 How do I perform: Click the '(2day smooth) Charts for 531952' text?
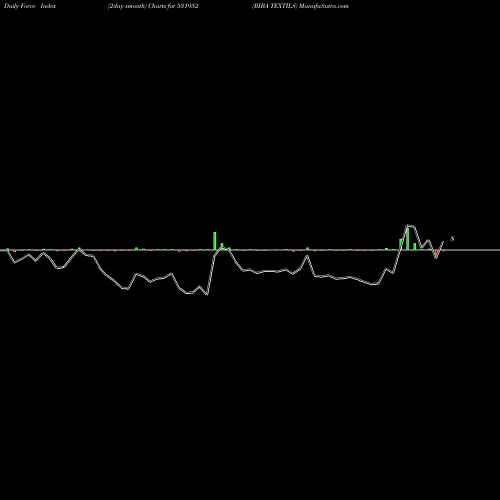[153, 6]
